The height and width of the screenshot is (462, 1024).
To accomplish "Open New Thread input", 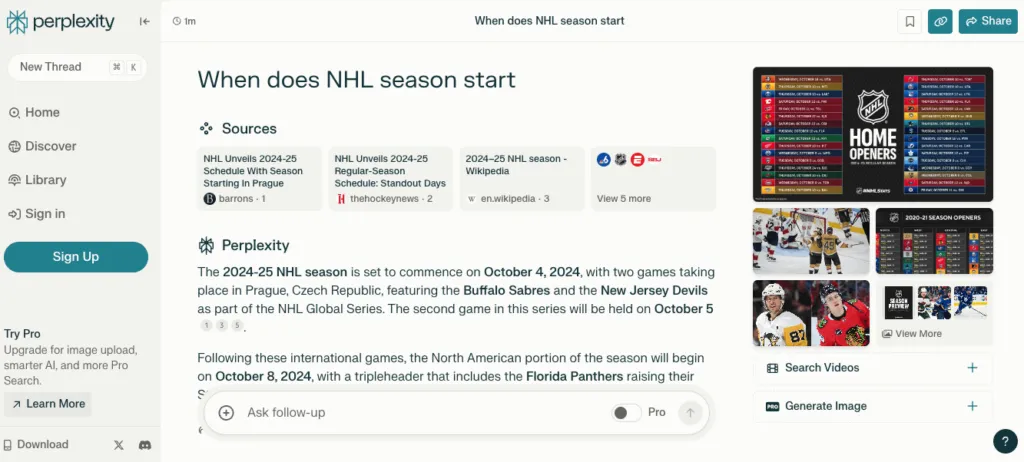I will 77,67.
